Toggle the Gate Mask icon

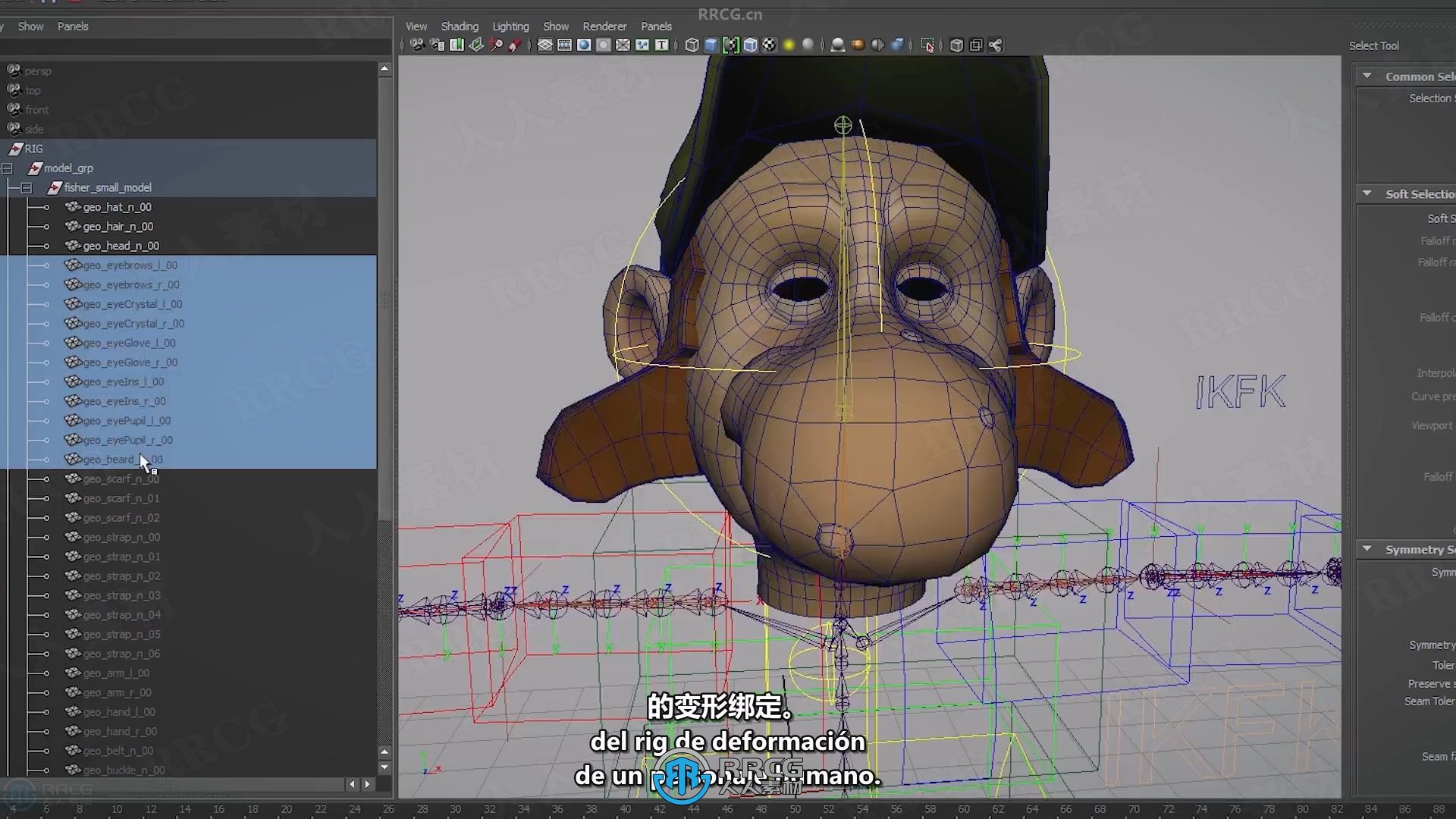(604, 45)
